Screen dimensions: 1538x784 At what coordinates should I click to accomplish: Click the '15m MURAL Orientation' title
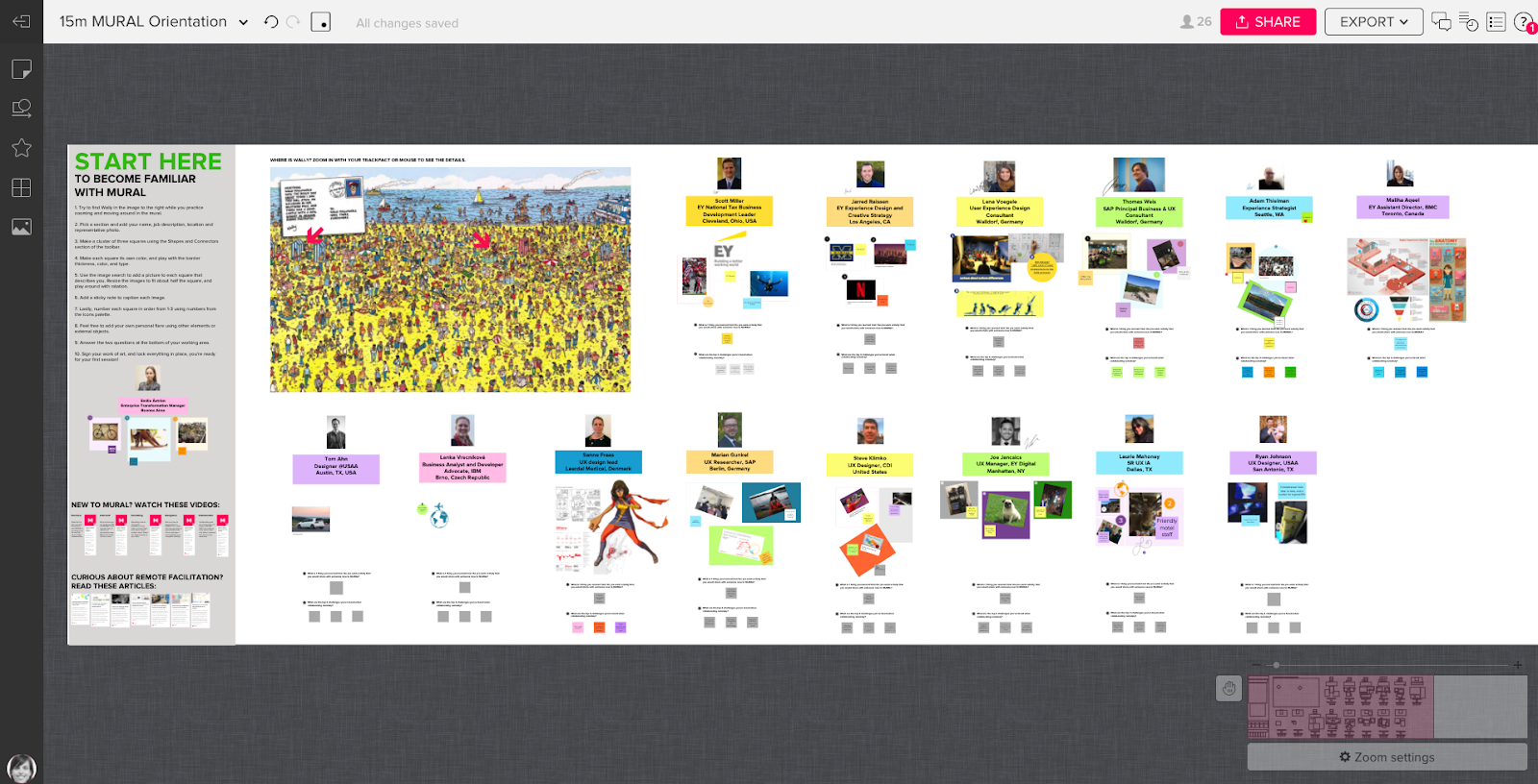point(143,21)
